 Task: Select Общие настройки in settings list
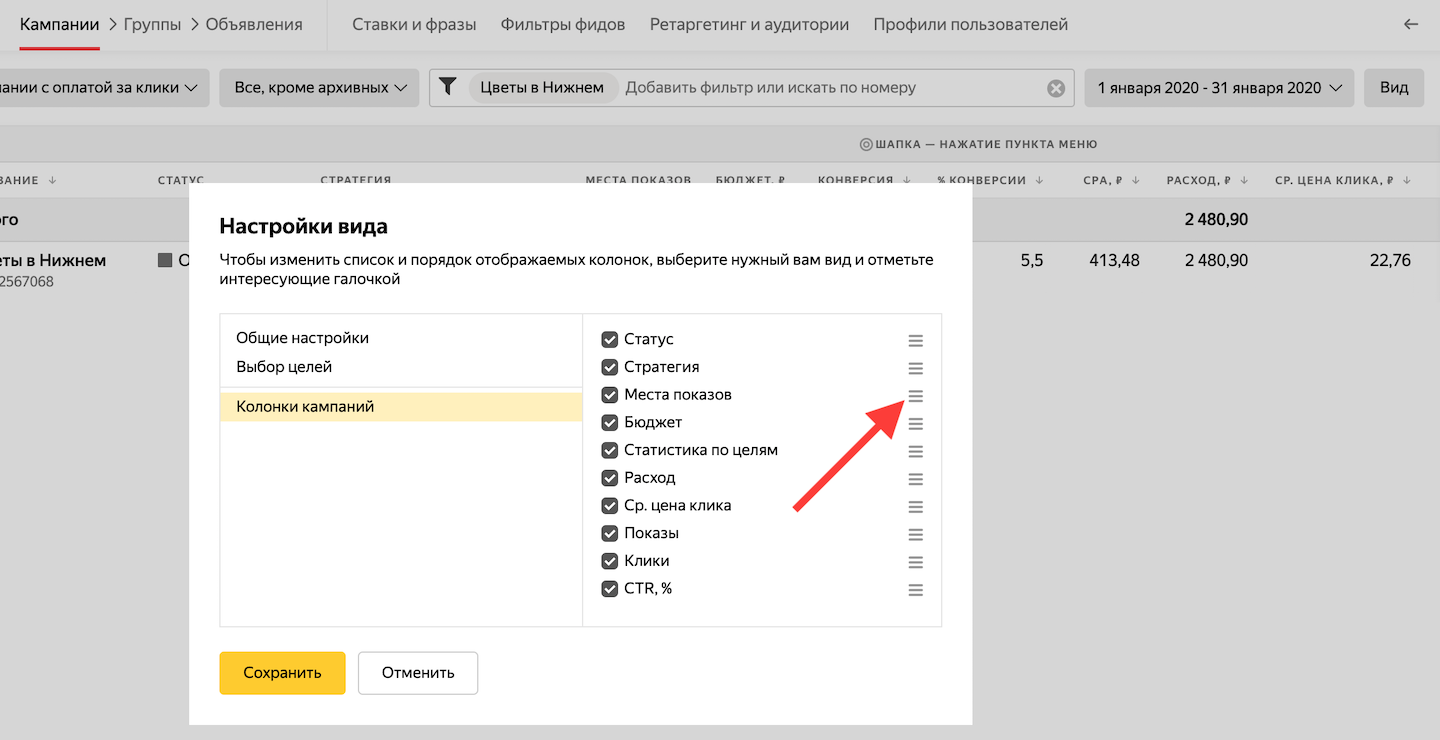point(302,338)
